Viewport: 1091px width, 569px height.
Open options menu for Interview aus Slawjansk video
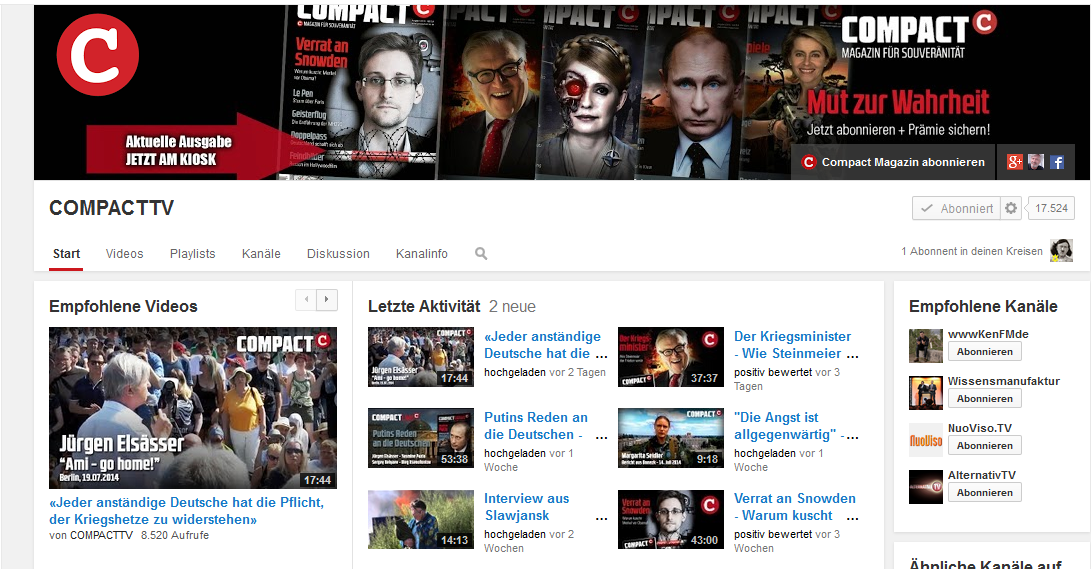(602, 518)
